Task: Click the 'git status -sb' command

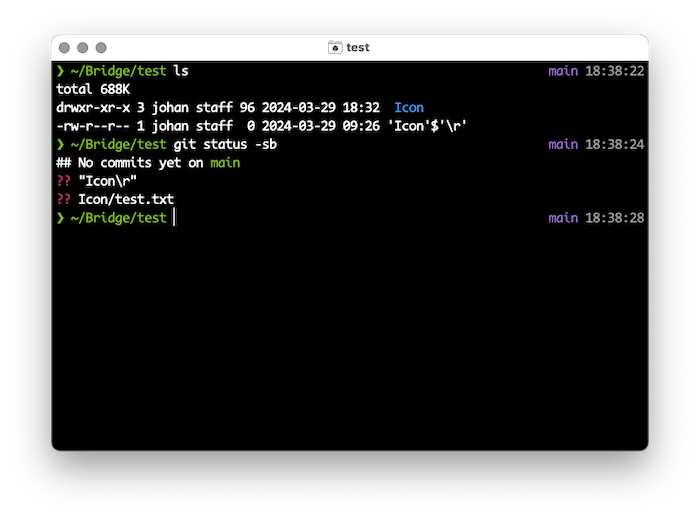Action: [x=225, y=144]
